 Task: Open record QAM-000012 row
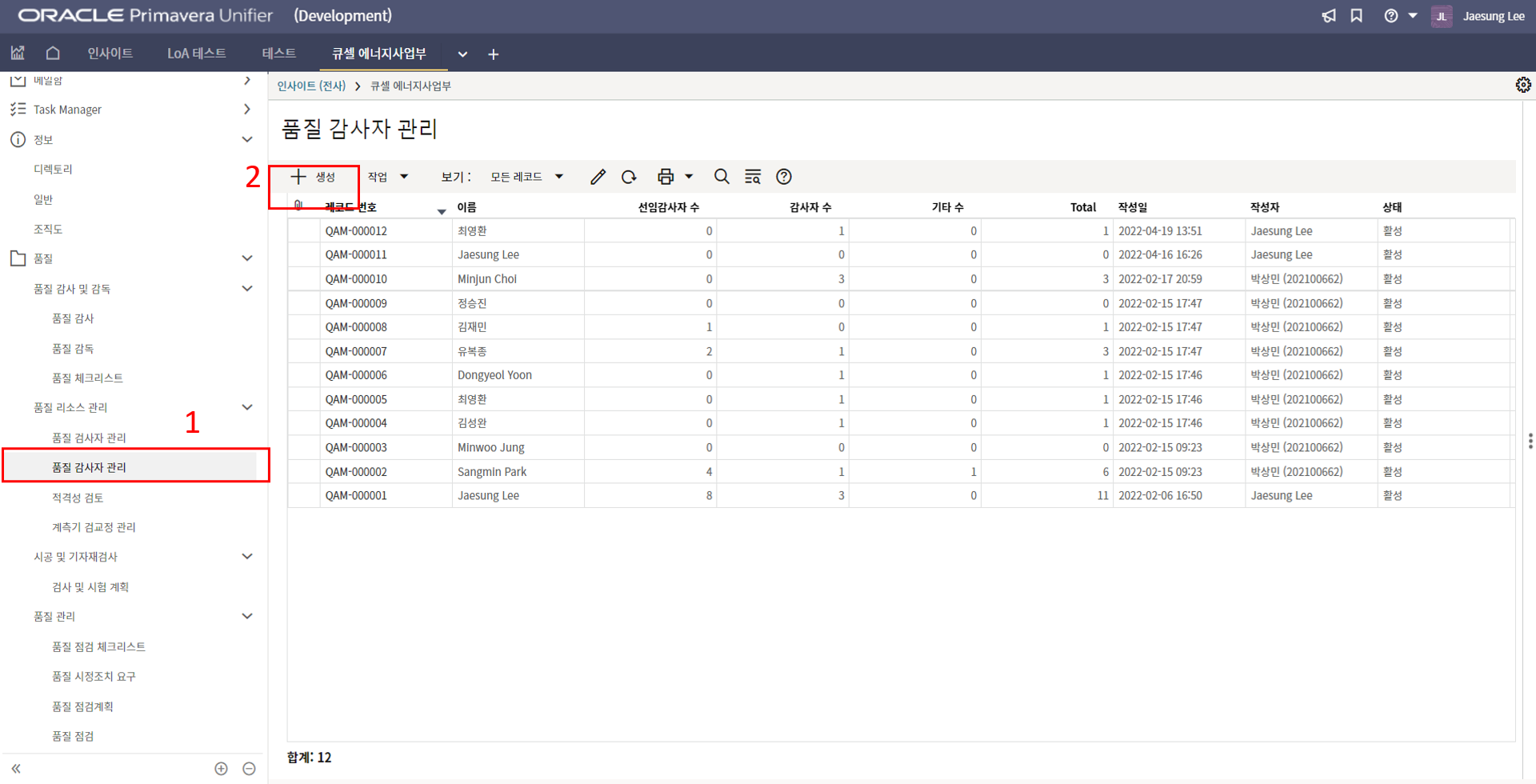coord(356,231)
